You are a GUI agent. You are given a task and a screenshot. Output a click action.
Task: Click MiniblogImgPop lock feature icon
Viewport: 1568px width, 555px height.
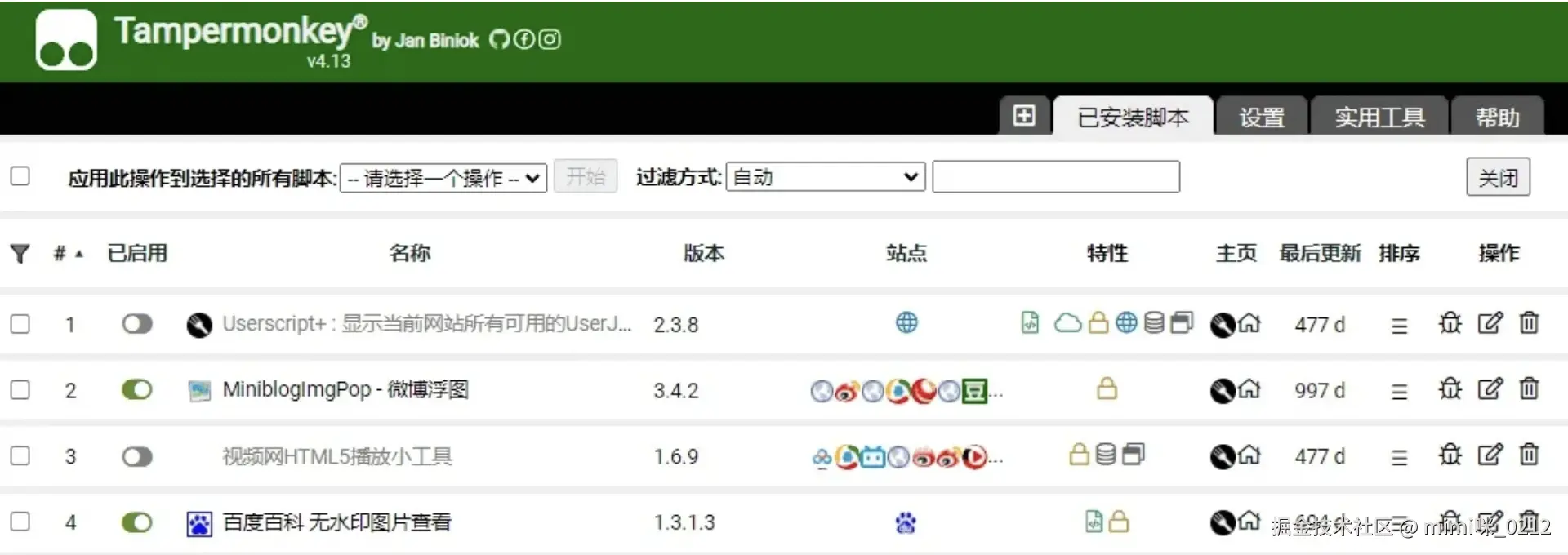coord(1107,388)
